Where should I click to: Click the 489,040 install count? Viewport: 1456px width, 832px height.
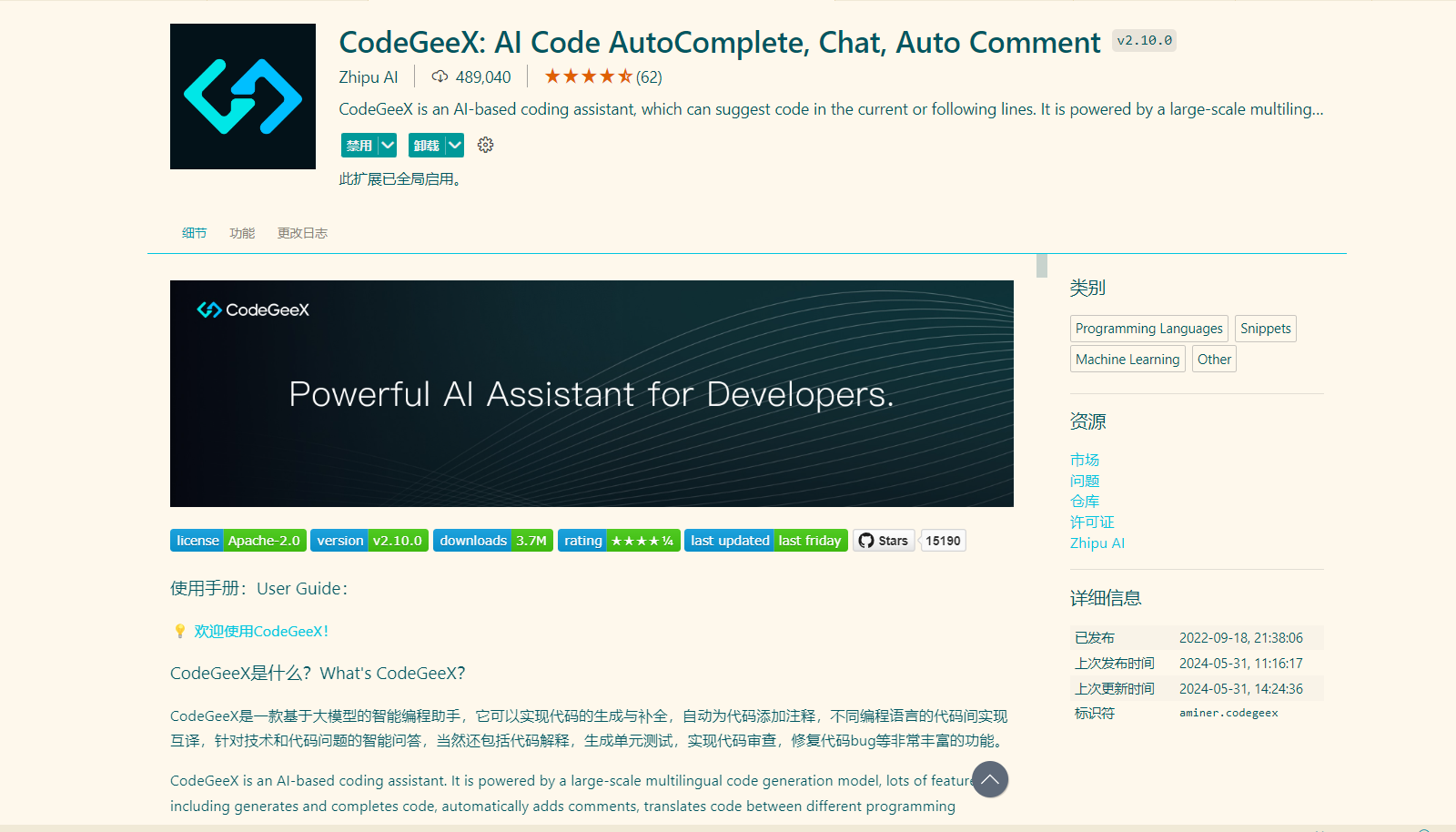click(483, 77)
